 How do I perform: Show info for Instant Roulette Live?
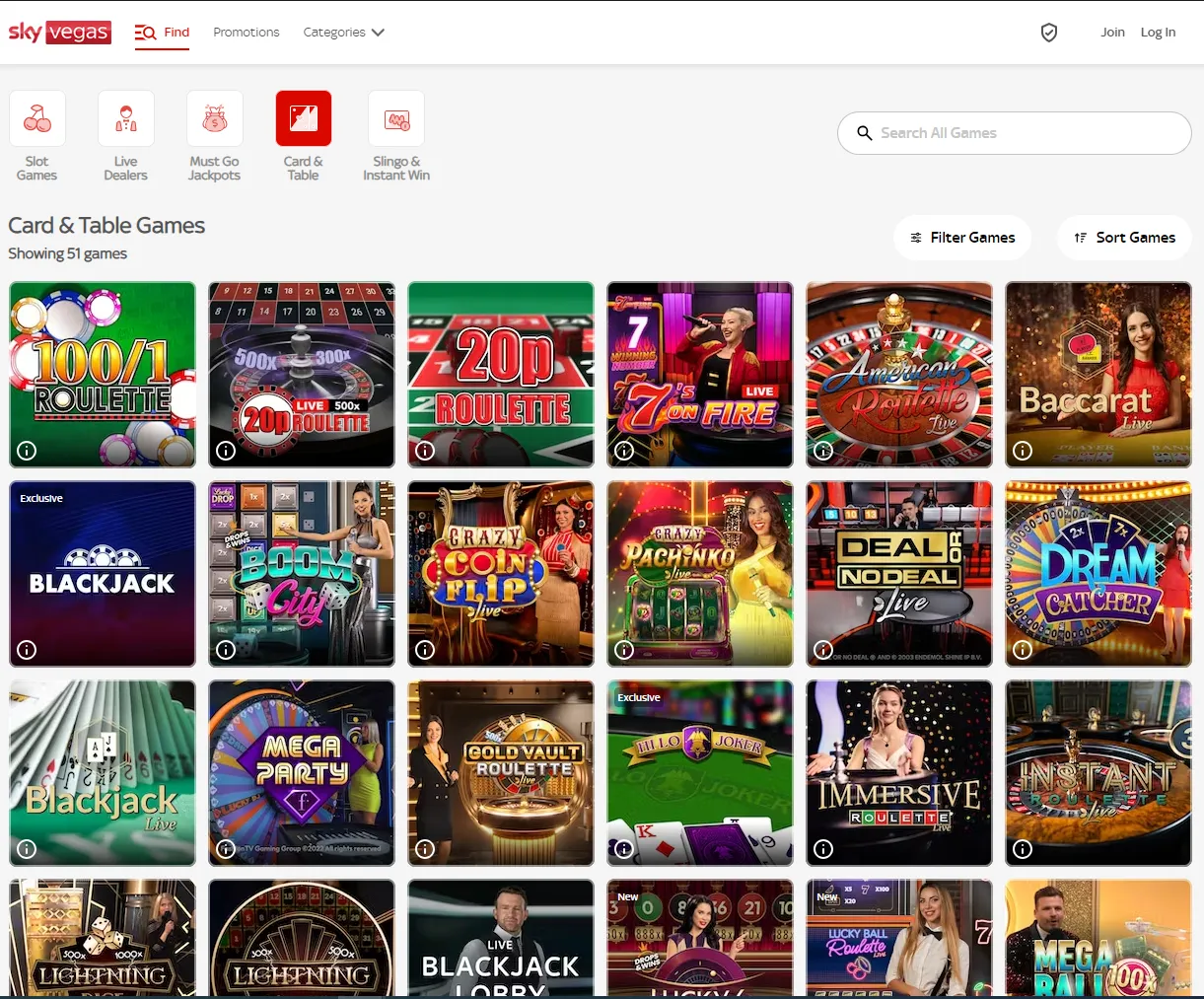1023,849
